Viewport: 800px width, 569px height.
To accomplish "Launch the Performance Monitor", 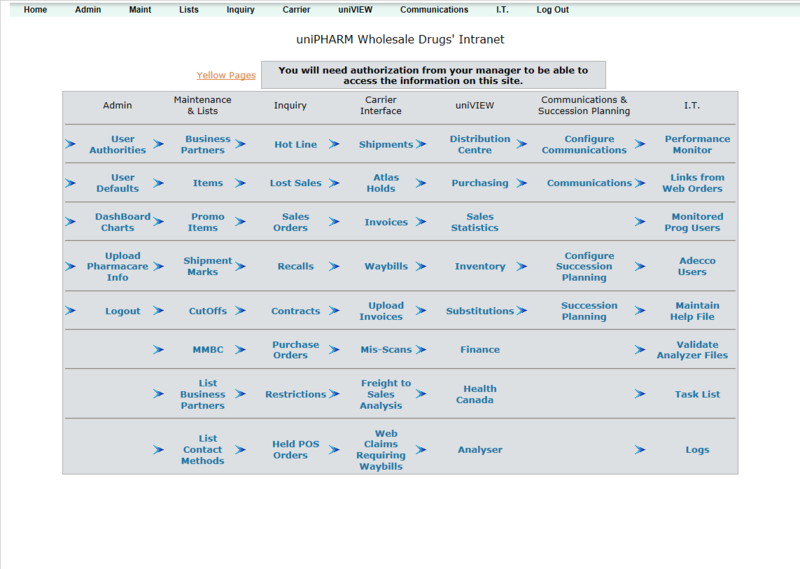I will pos(697,144).
